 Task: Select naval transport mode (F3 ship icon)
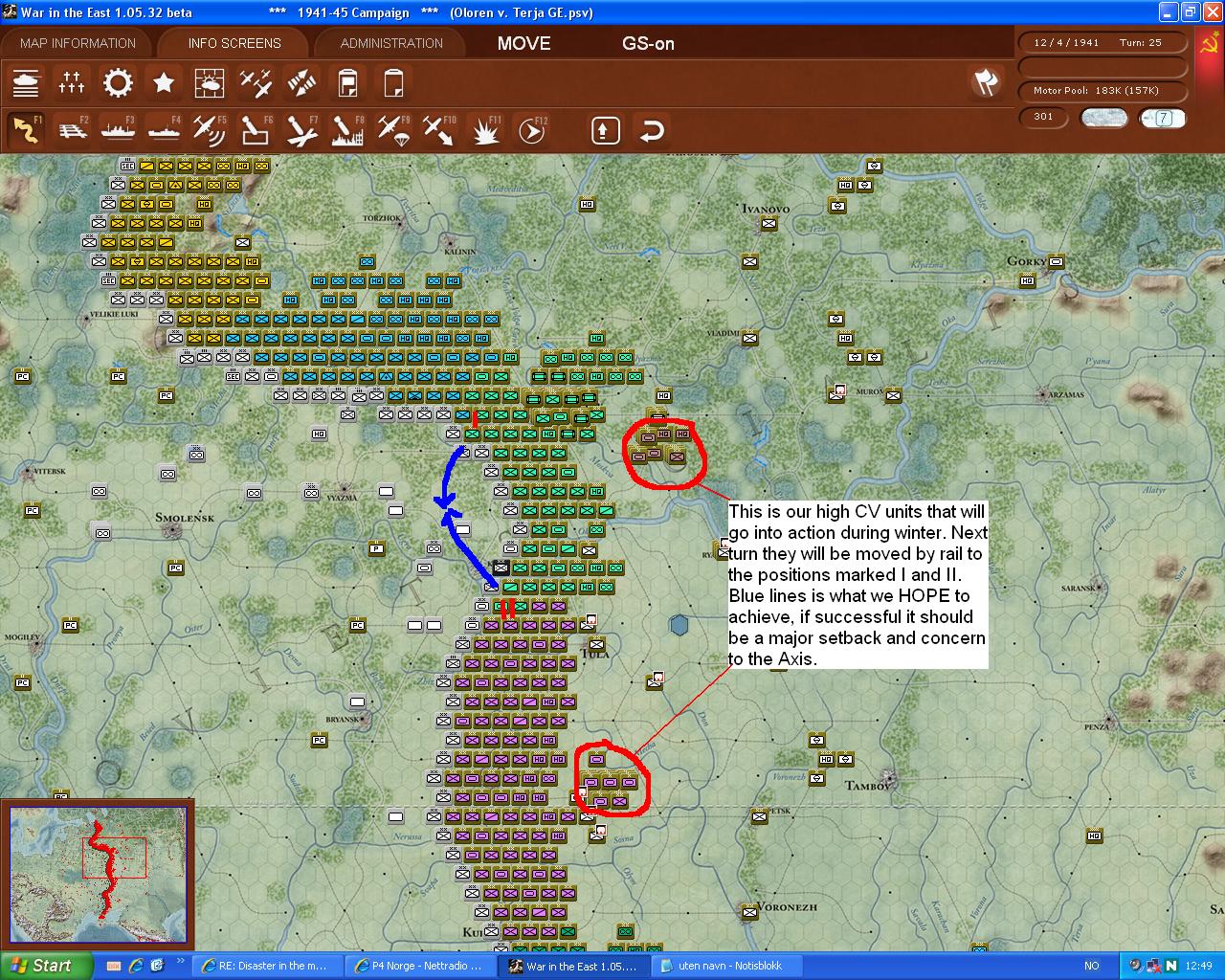click(118, 130)
